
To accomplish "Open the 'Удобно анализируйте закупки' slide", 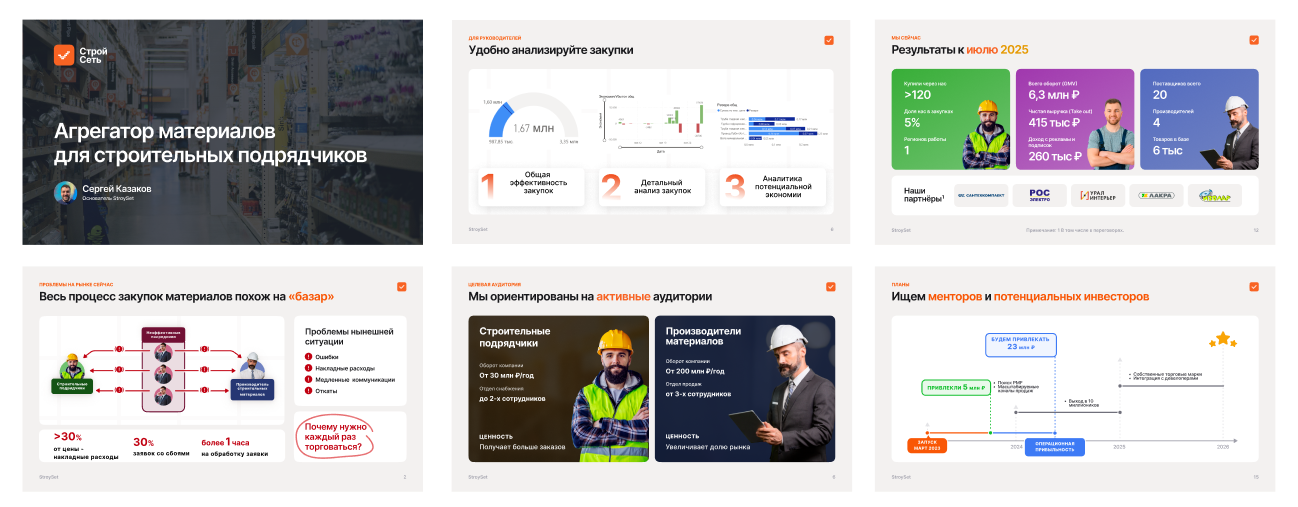I will coord(650,132).
